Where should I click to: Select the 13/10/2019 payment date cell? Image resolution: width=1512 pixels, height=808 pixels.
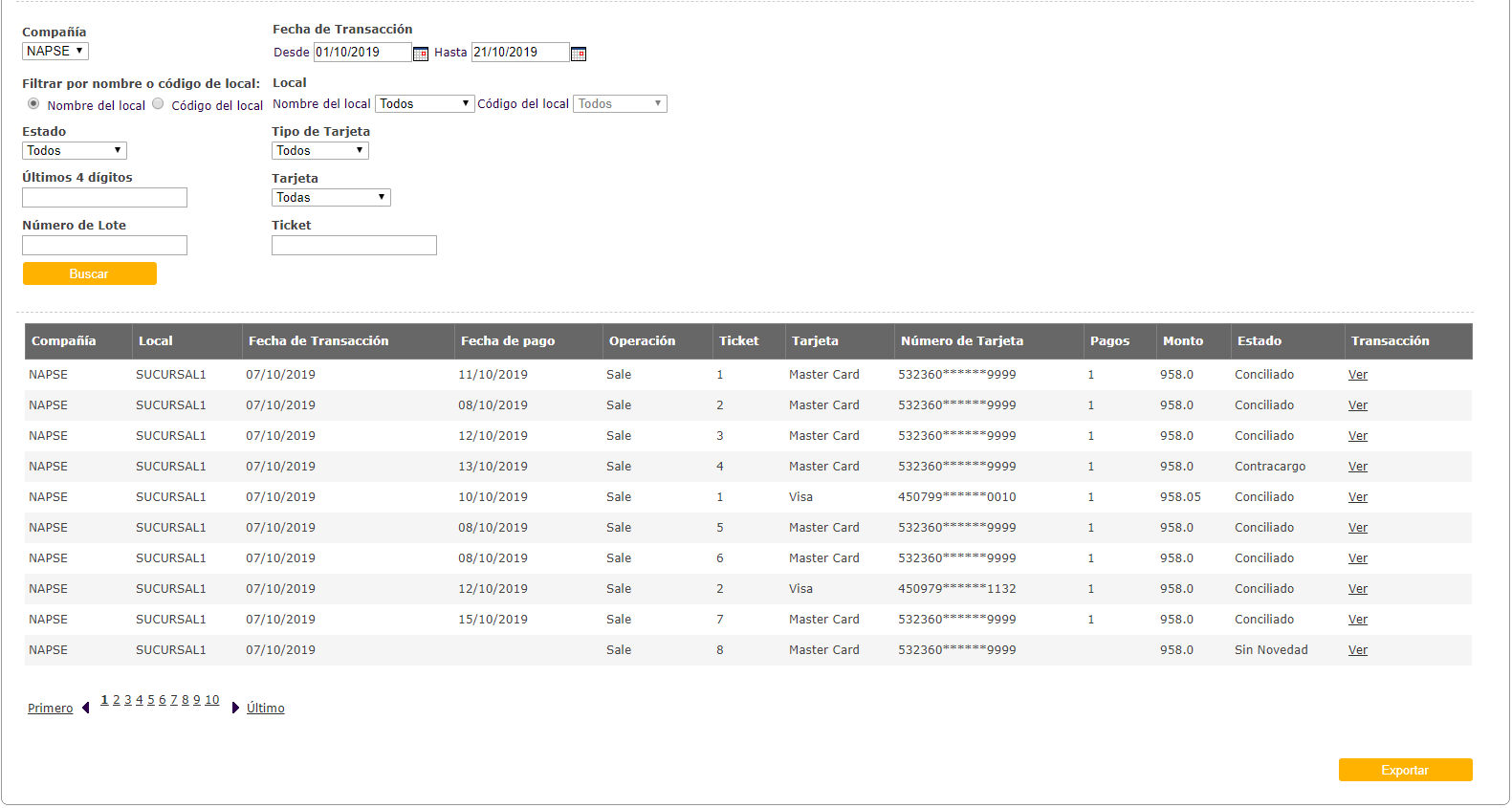(x=493, y=467)
